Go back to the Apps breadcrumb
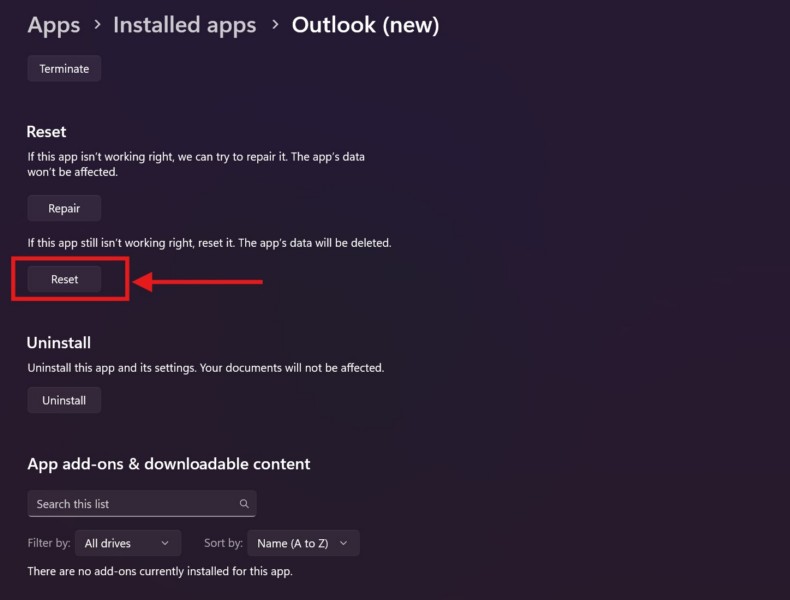The image size is (790, 600). [54, 25]
